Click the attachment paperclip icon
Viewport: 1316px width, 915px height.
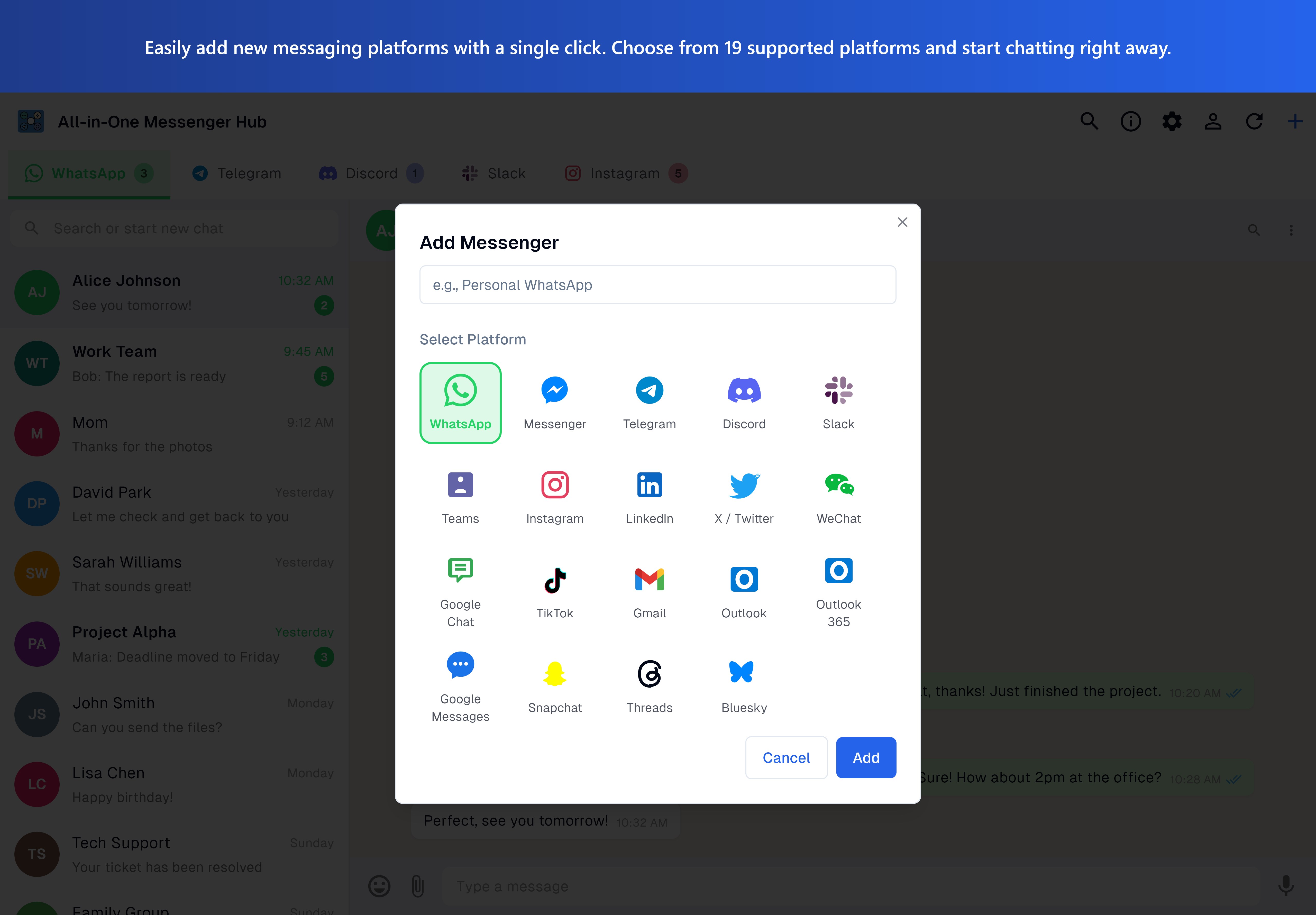pos(418,886)
